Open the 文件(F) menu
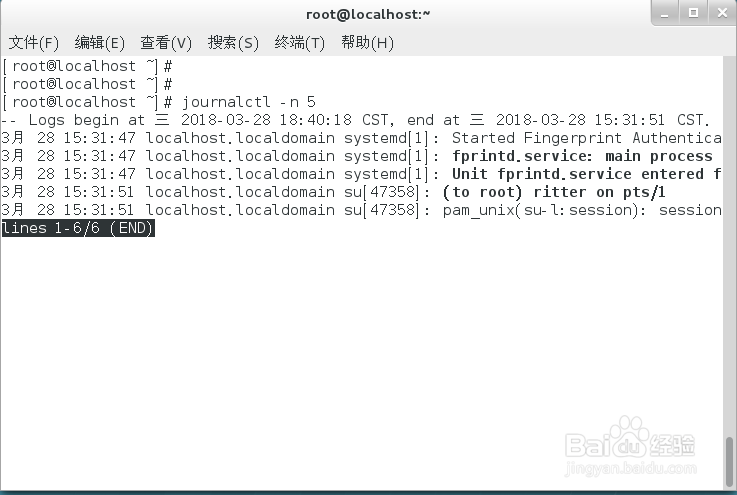This screenshot has height=495, width=737. point(33,43)
